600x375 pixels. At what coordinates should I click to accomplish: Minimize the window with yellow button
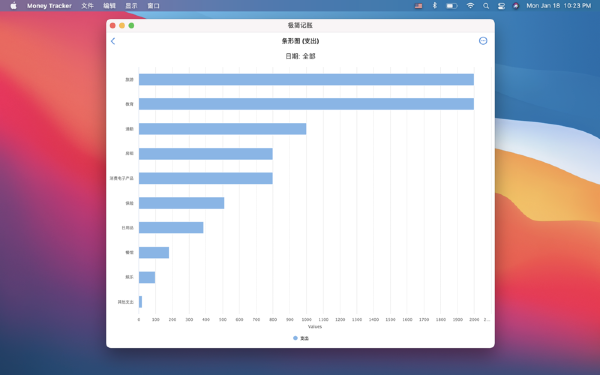pyautogui.click(x=122, y=26)
